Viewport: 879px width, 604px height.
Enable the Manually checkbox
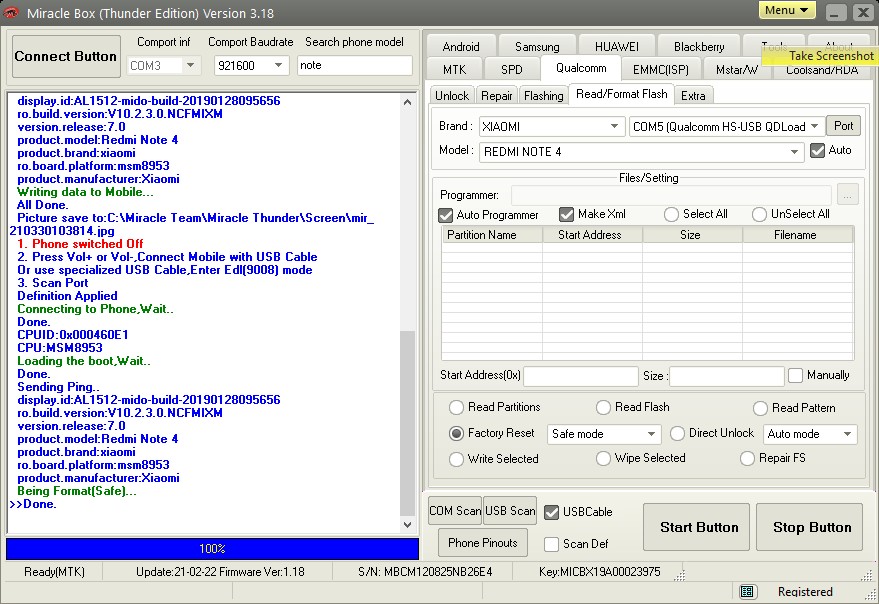pos(795,375)
